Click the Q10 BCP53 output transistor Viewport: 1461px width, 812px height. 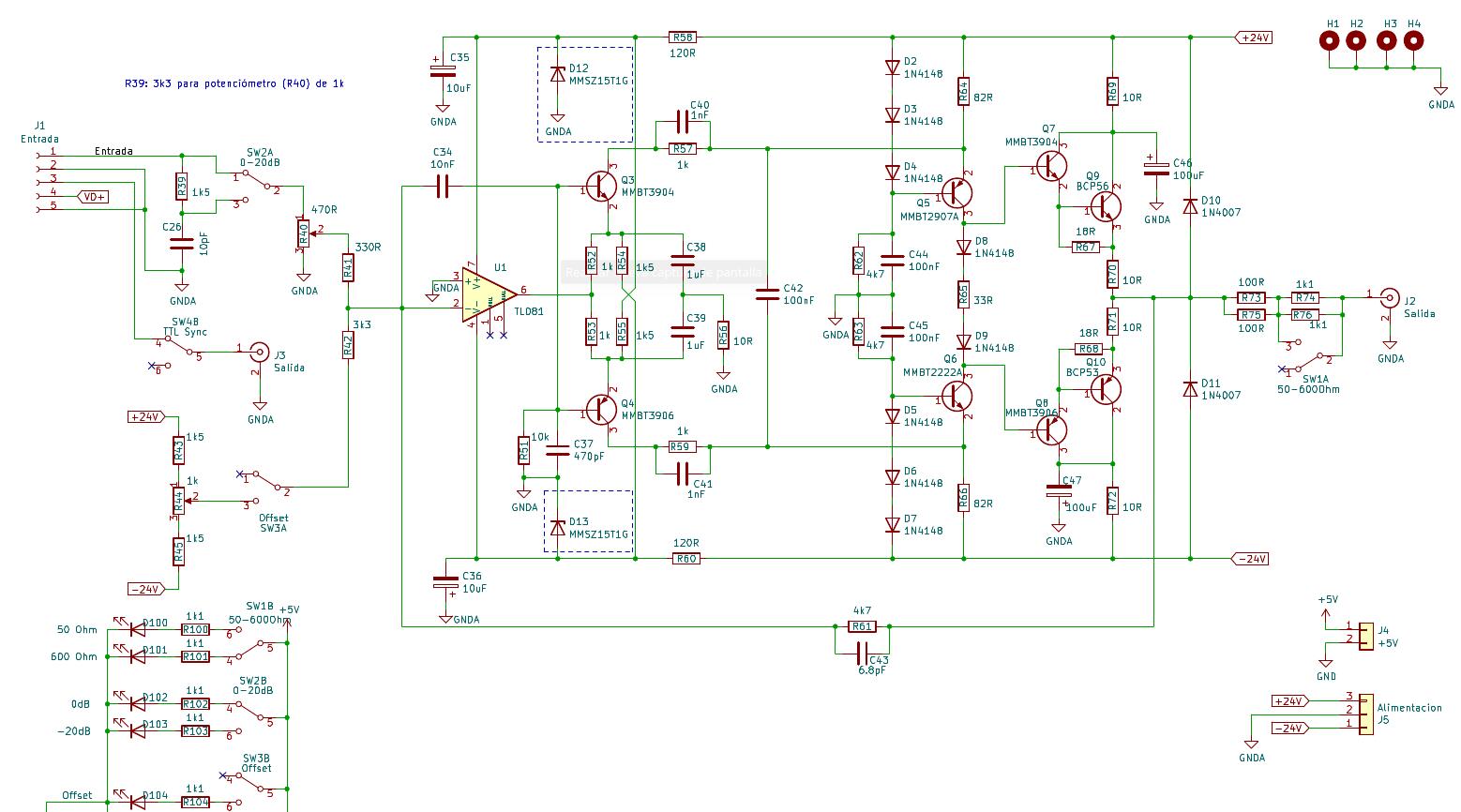click(x=1107, y=389)
